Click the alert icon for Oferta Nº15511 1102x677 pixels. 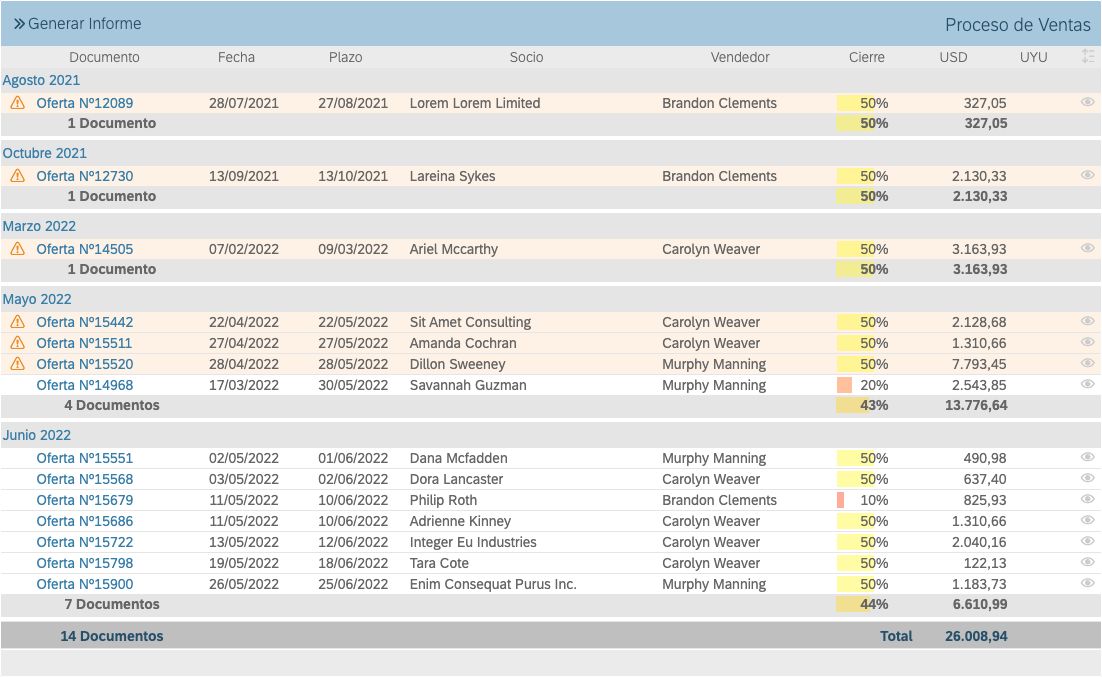[17, 343]
